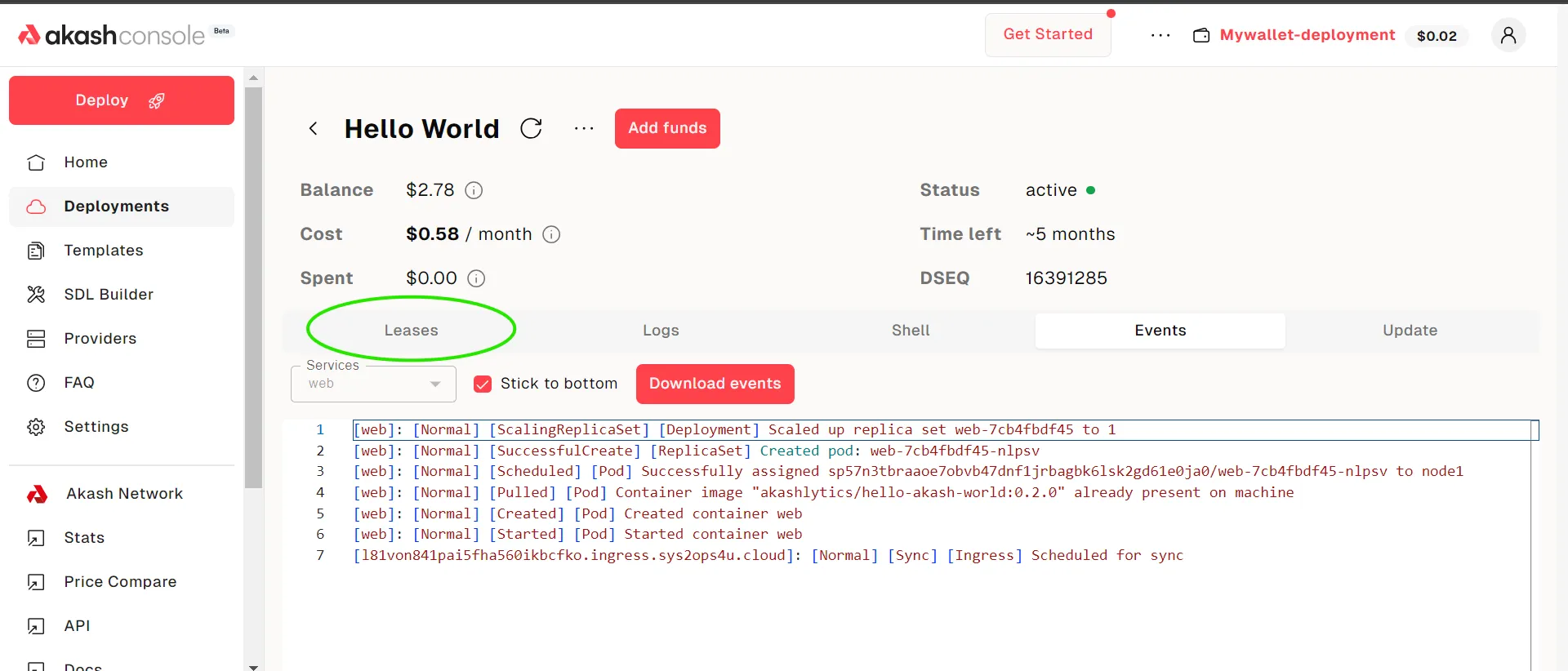
Task: Click the Akash console logo
Action: click(112, 35)
